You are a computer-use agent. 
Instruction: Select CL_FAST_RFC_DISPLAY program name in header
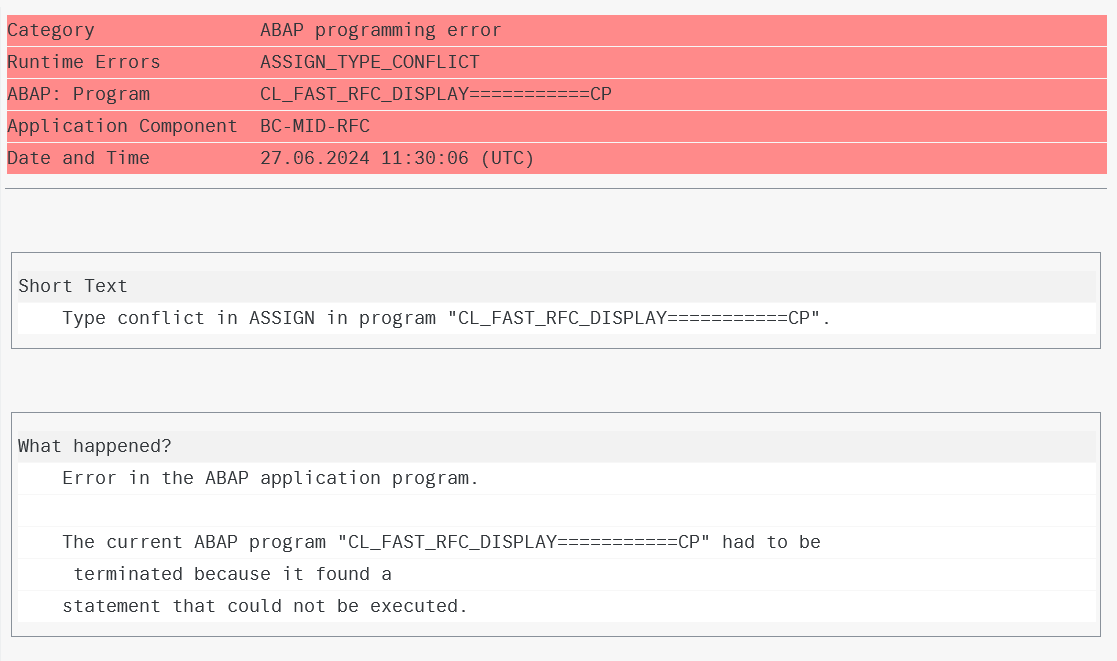click(x=436, y=94)
